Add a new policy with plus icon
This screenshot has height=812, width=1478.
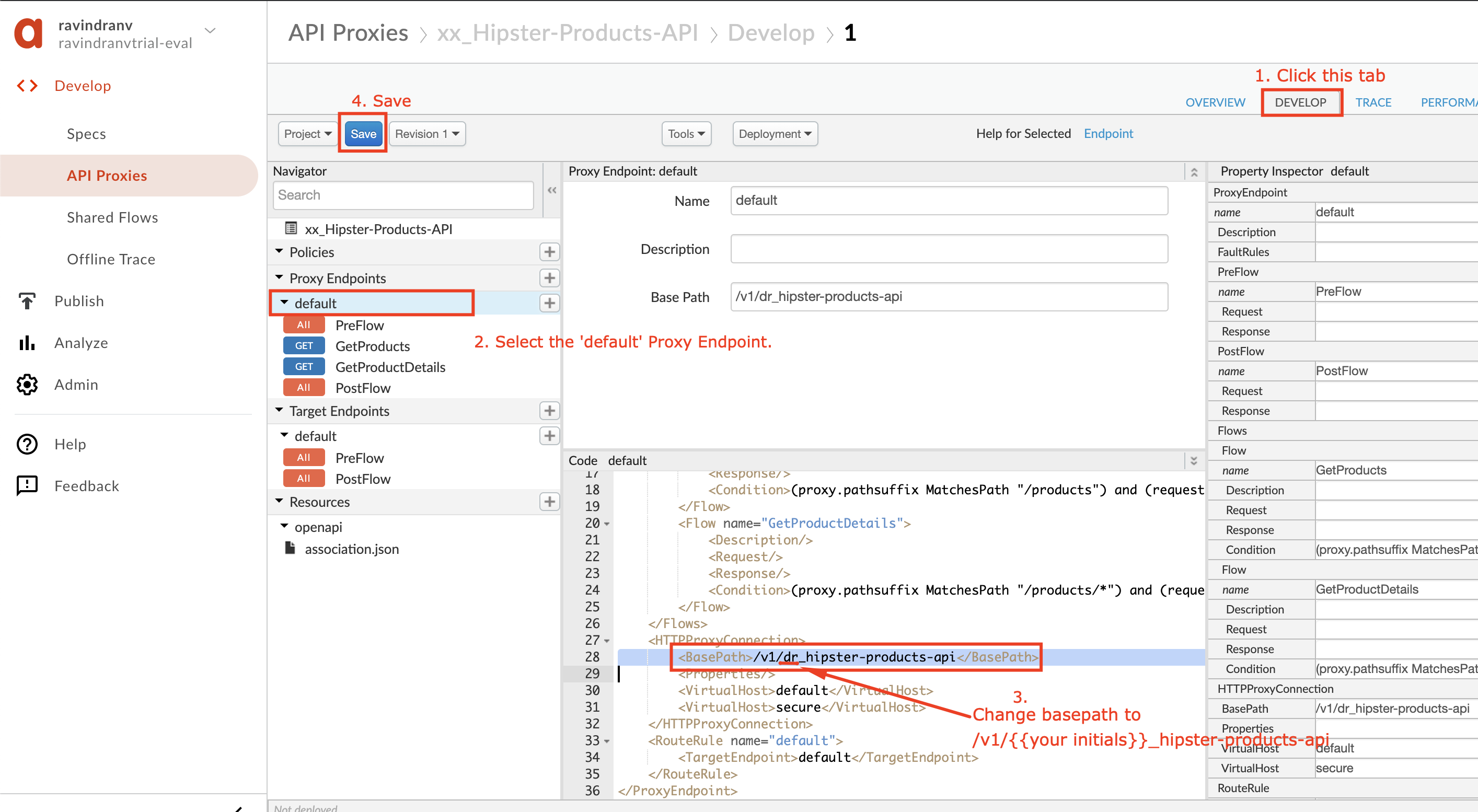tap(549, 252)
